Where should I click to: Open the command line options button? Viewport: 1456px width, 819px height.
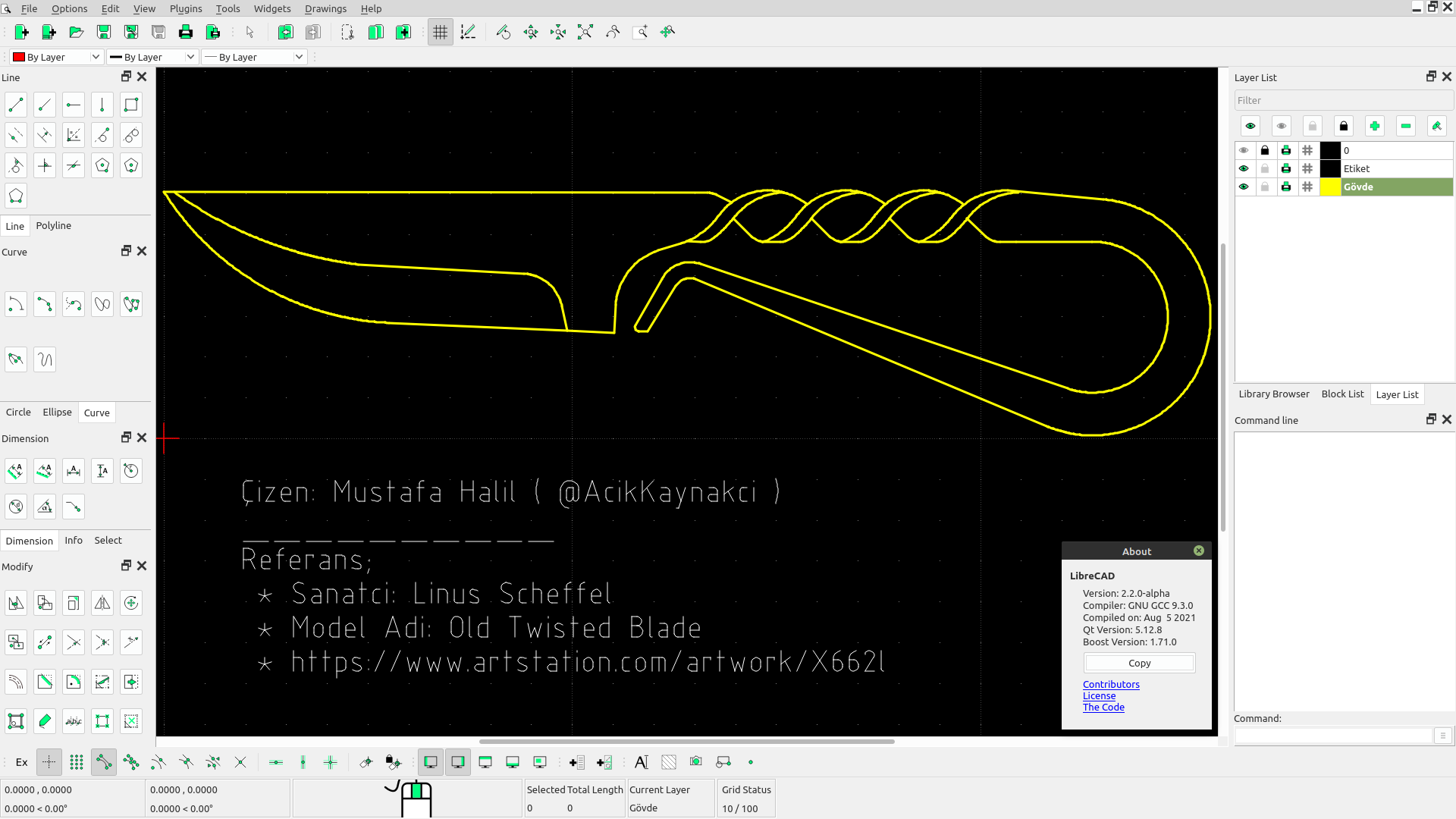pos(1443,736)
